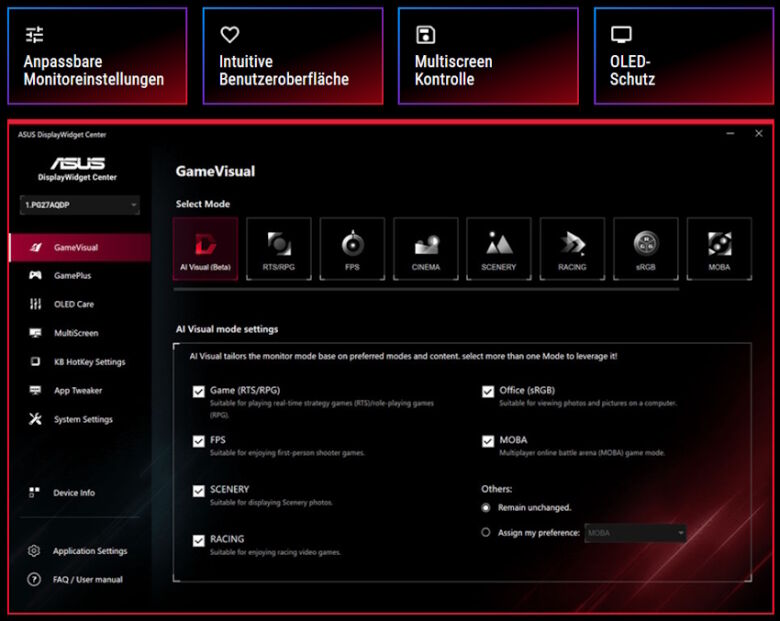The height and width of the screenshot is (621, 780).
Task: Close the DisplayWidget Center window
Action: 759,133
